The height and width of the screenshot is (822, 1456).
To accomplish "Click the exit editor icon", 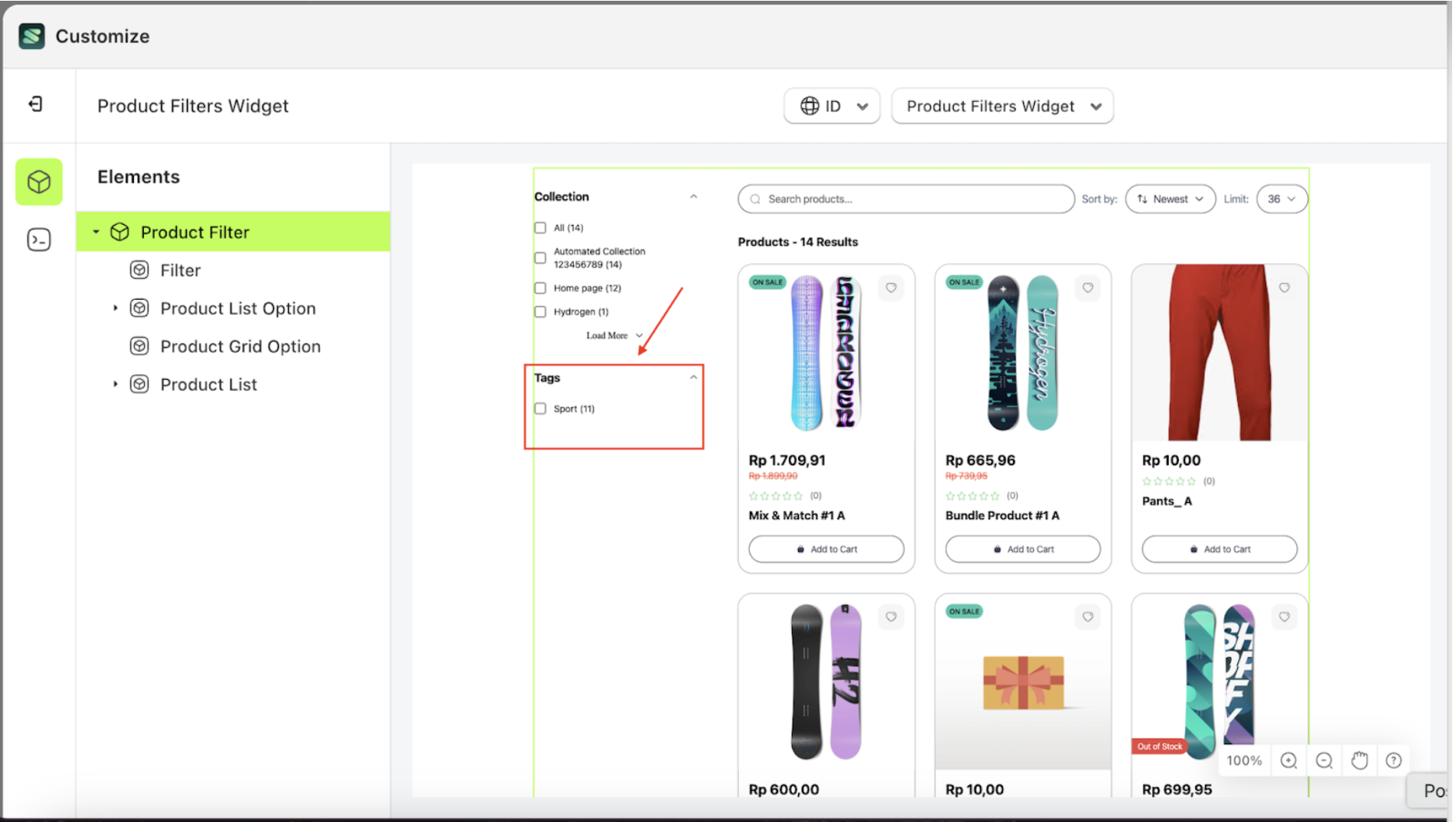I will coord(36,104).
